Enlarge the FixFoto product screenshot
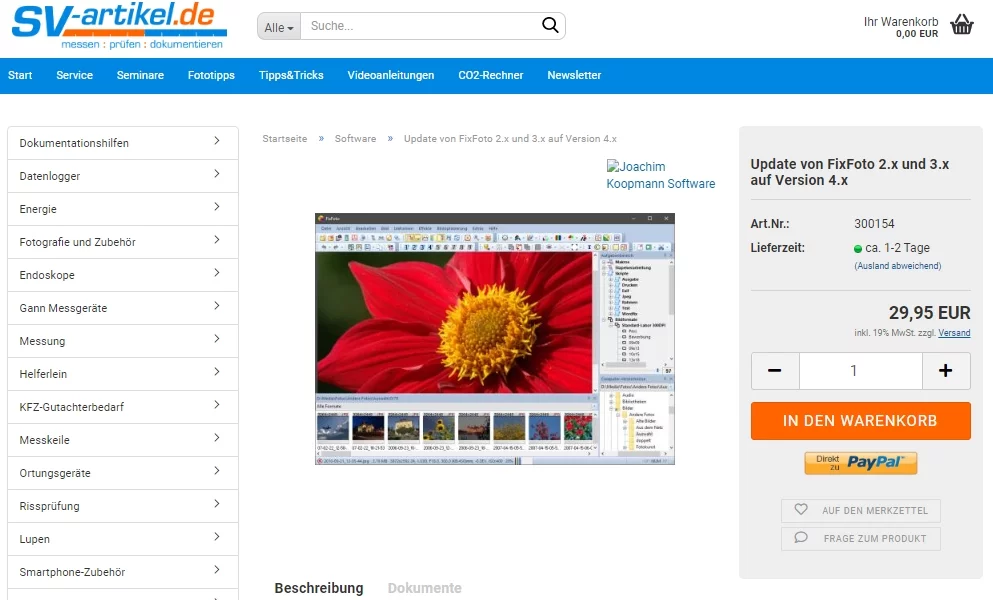Image resolution: width=993 pixels, height=600 pixels. [x=495, y=339]
